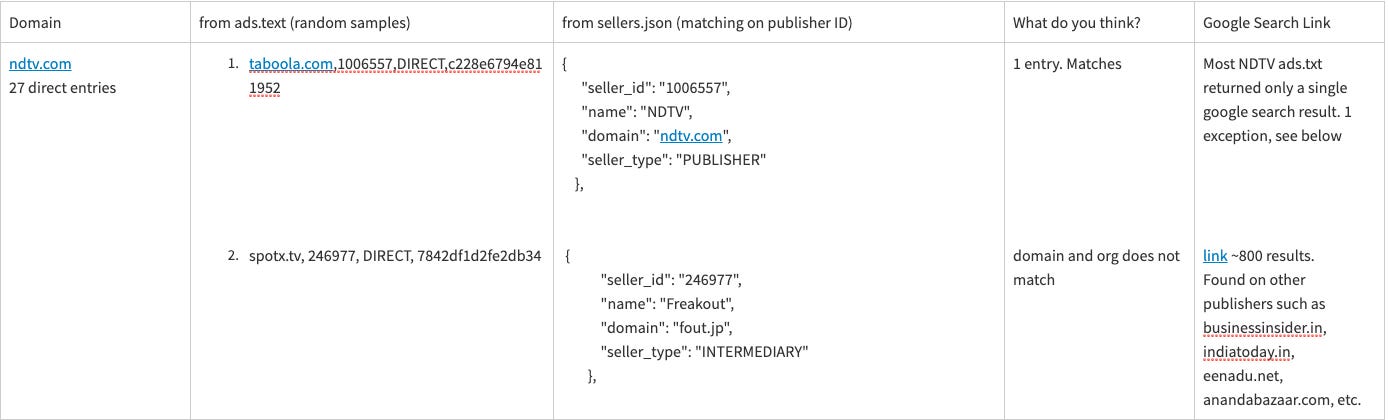The height and width of the screenshot is (420, 1389).
Task: Click the spotx.tv, 246977, DIRECT entry
Action: click(x=395, y=256)
